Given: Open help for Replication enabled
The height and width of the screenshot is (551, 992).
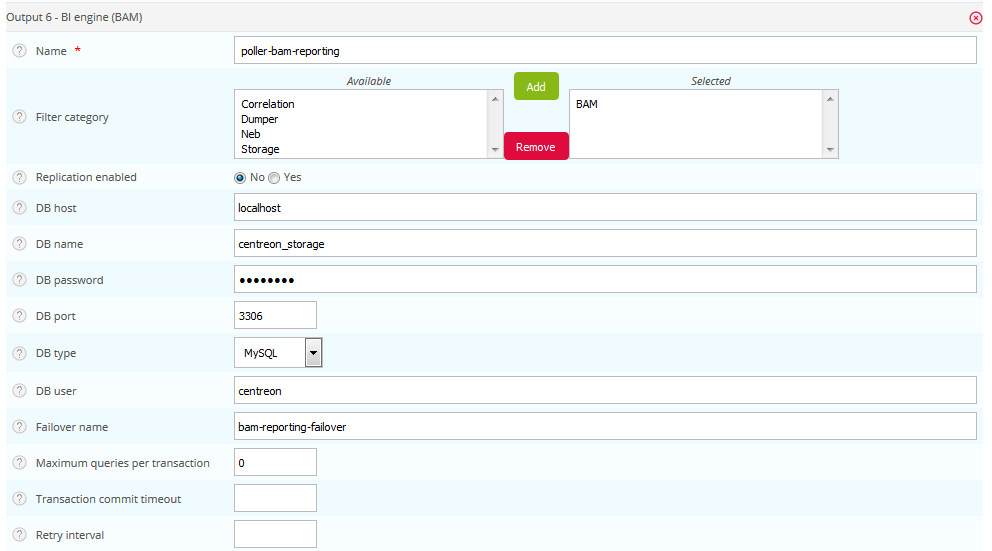Looking at the screenshot, I should [19, 177].
